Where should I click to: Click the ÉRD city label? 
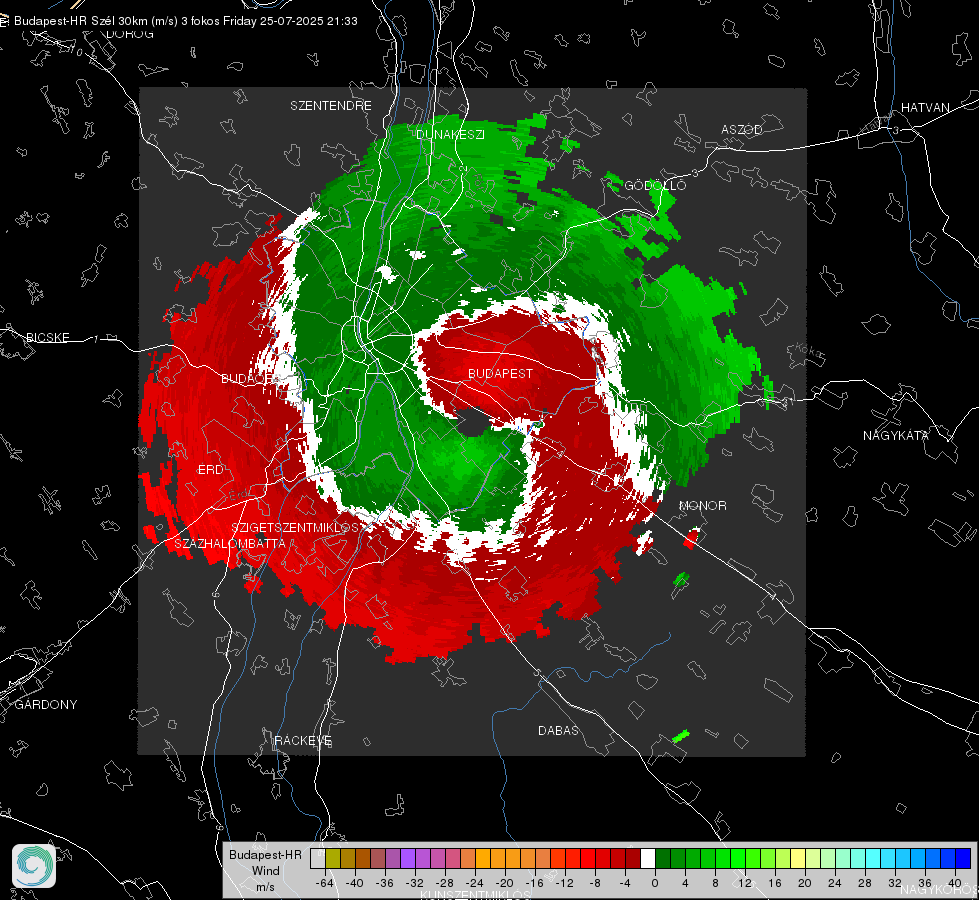(x=210, y=470)
